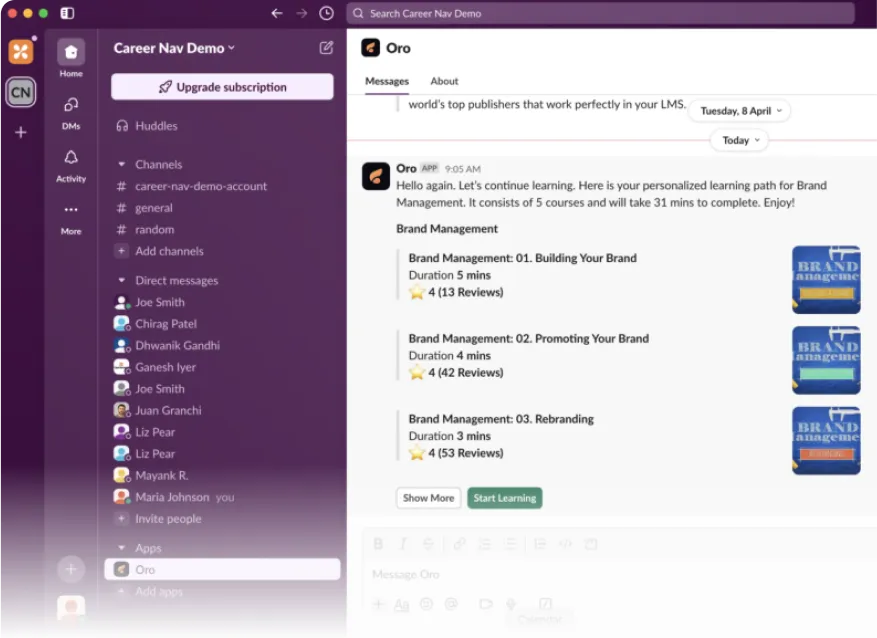Click Upgrade subscription
Image resolution: width=877 pixels, height=638 pixels.
pyautogui.click(x=223, y=87)
